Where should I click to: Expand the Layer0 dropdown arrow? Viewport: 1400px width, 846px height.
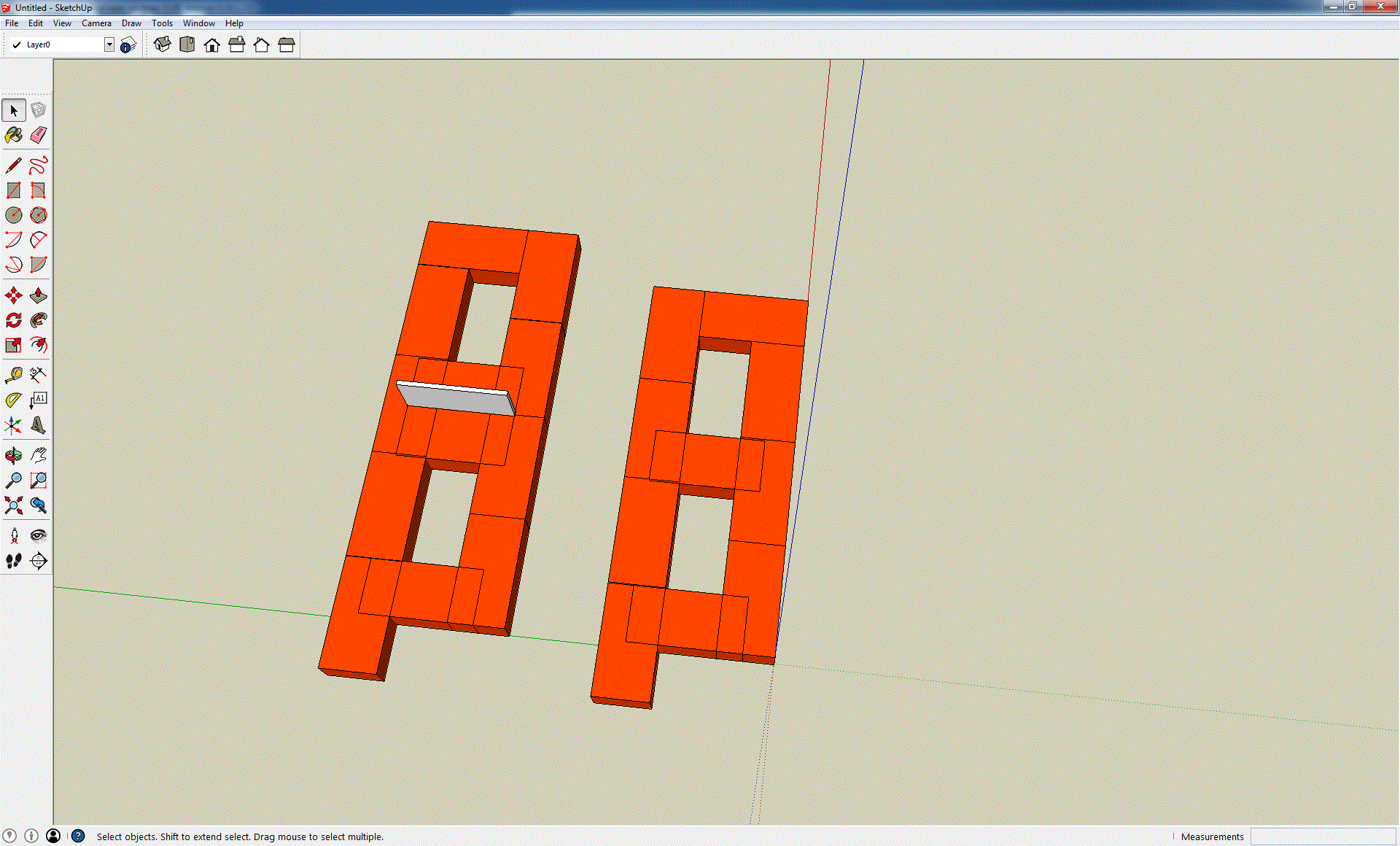pos(109,45)
